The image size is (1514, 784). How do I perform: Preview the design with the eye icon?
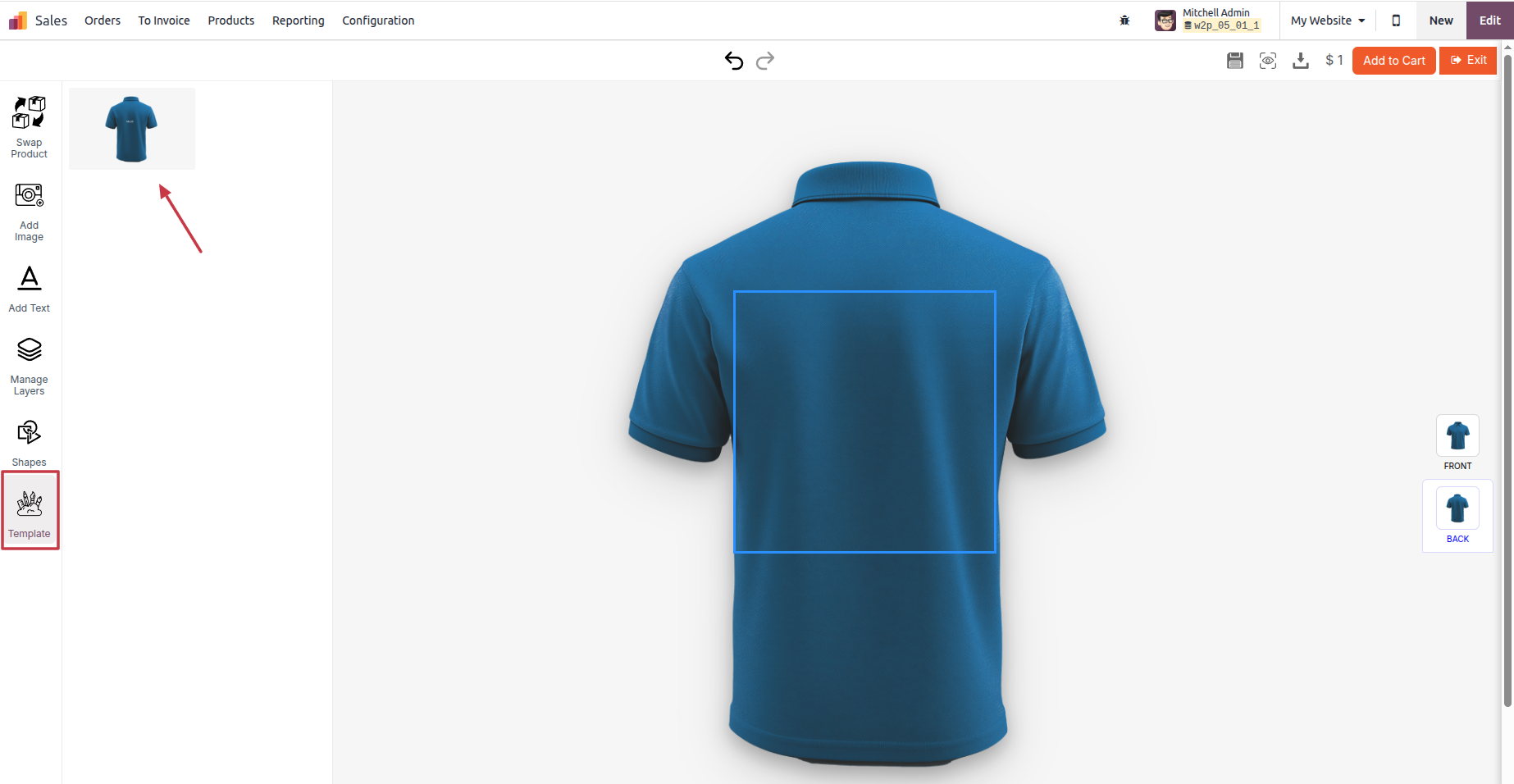tap(1268, 61)
